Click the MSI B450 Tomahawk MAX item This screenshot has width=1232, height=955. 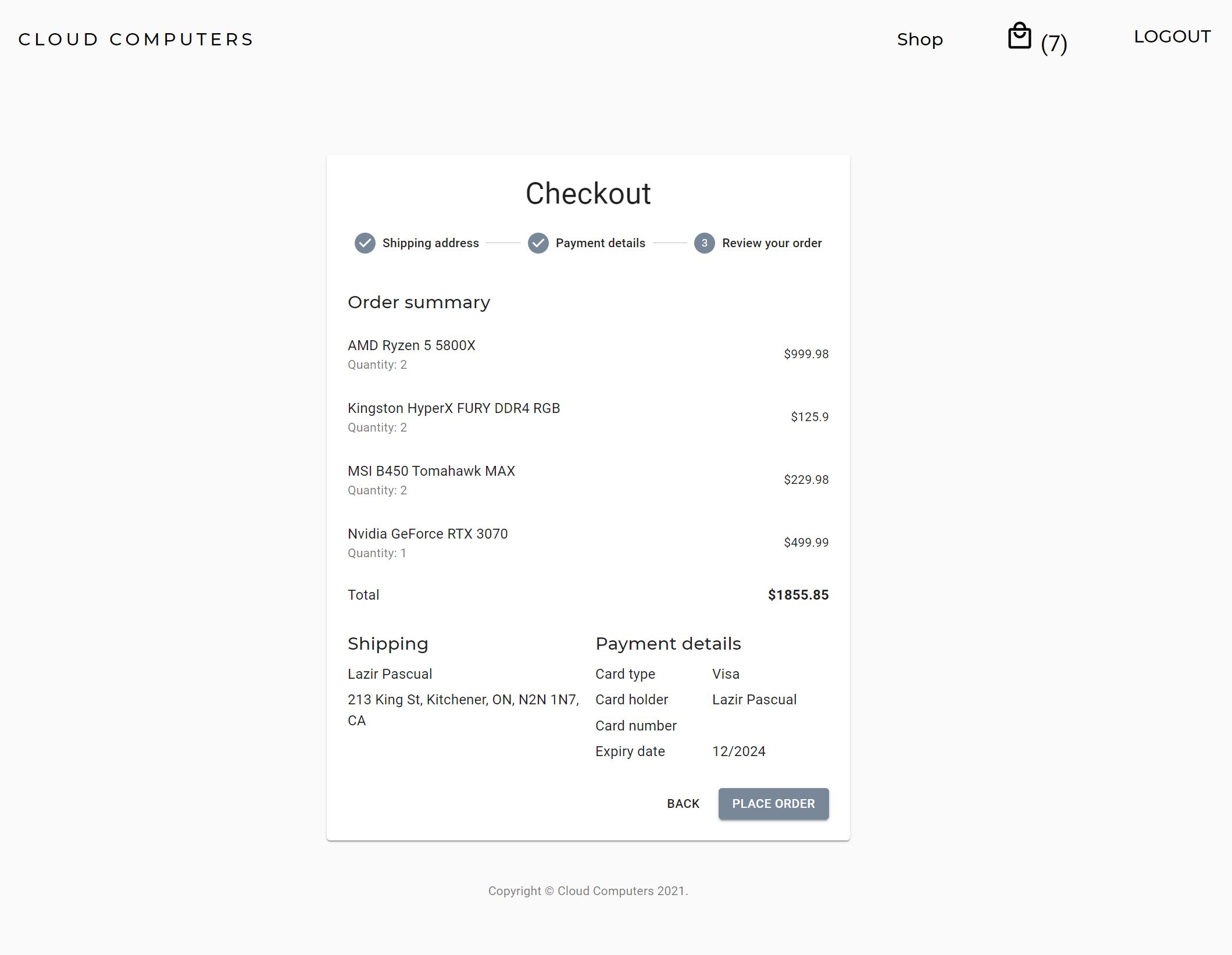coord(431,471)
